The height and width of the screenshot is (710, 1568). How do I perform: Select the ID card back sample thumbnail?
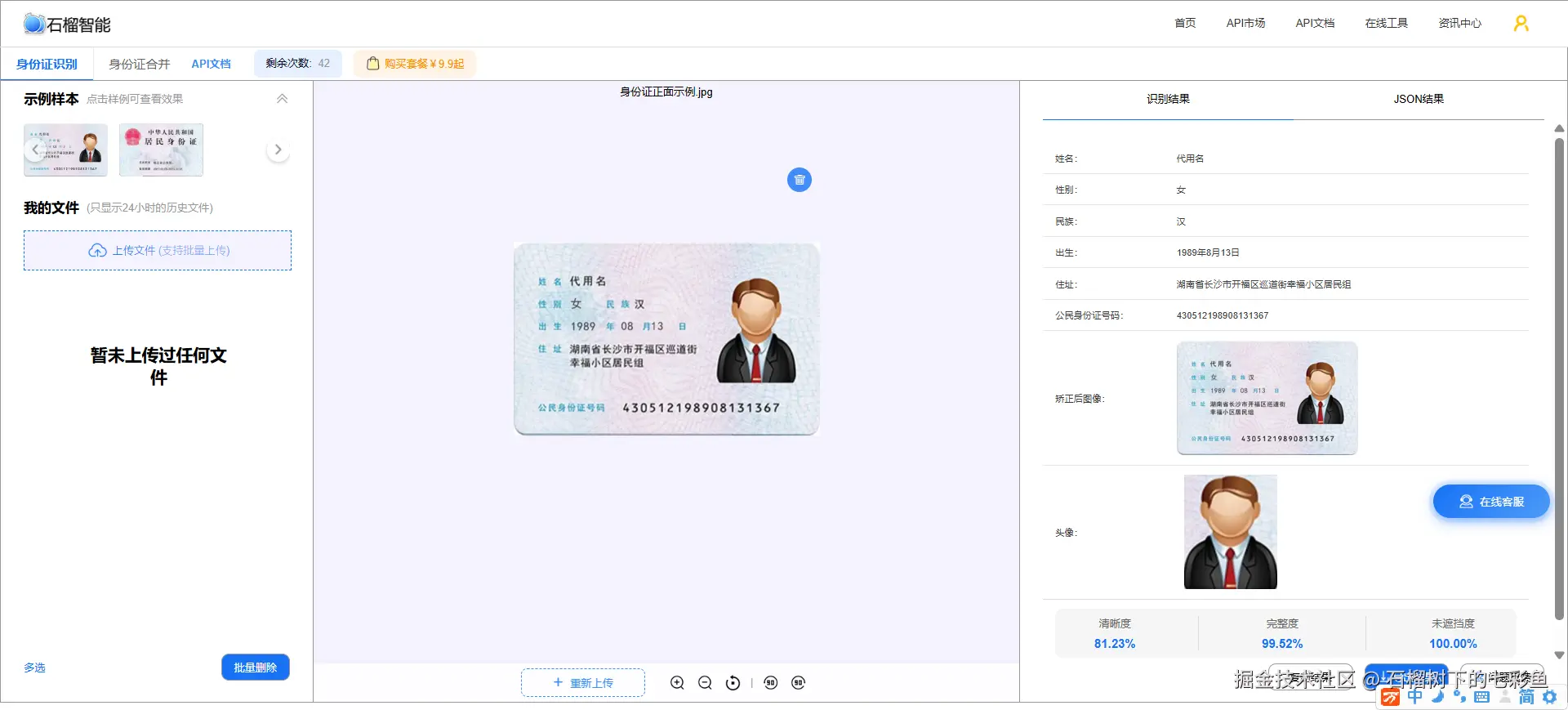(161, 150)
